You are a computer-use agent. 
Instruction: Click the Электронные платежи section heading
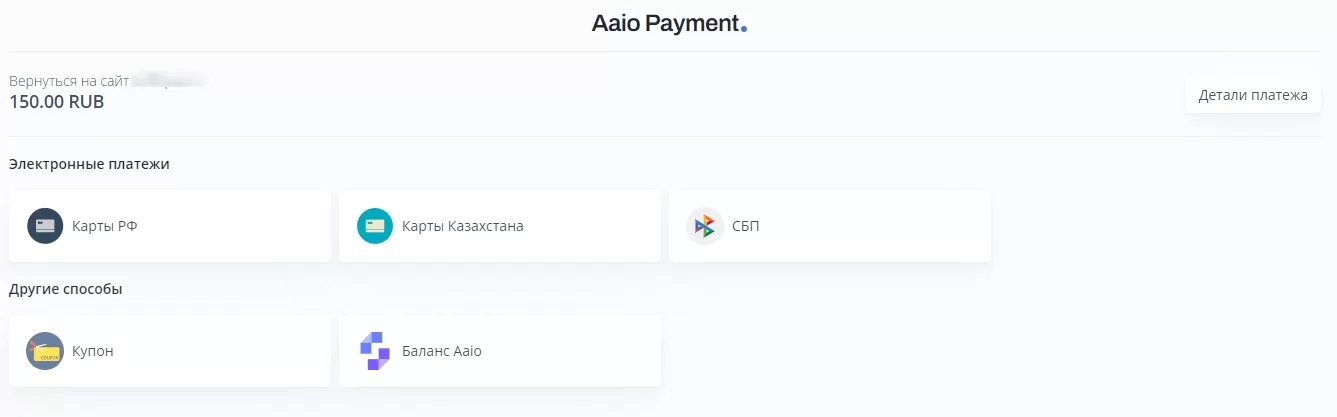tap(89, 164)
